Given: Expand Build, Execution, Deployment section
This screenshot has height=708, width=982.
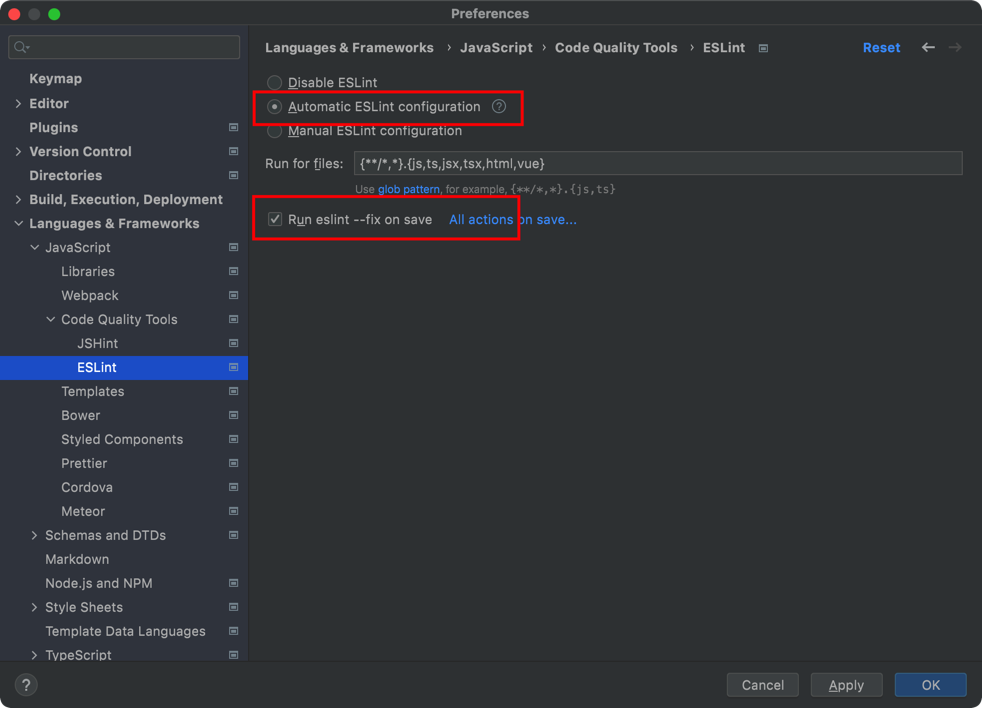Looking at the screenshot, I should (x=18, y=199).
